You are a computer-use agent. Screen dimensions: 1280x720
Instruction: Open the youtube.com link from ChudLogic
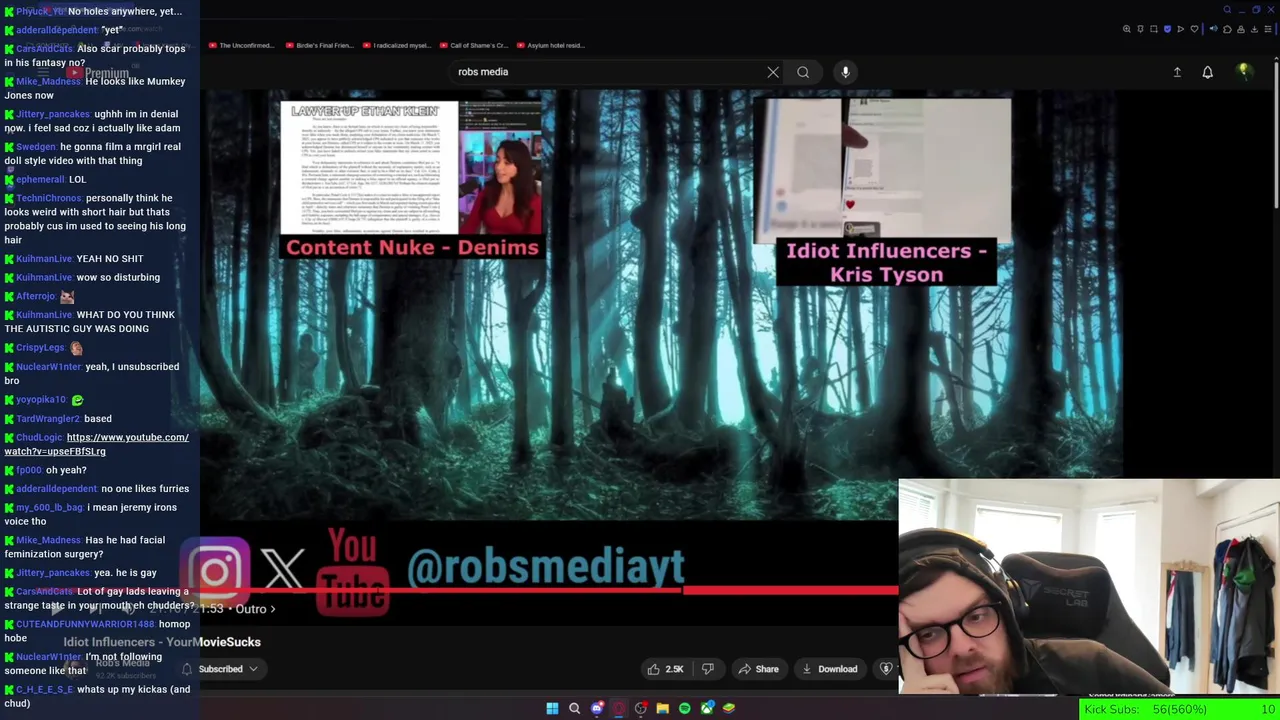coord(96,444)
